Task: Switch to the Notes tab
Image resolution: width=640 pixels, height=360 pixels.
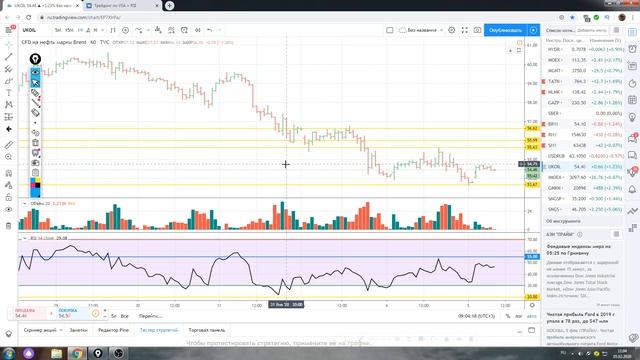Action: coord(78,330)
